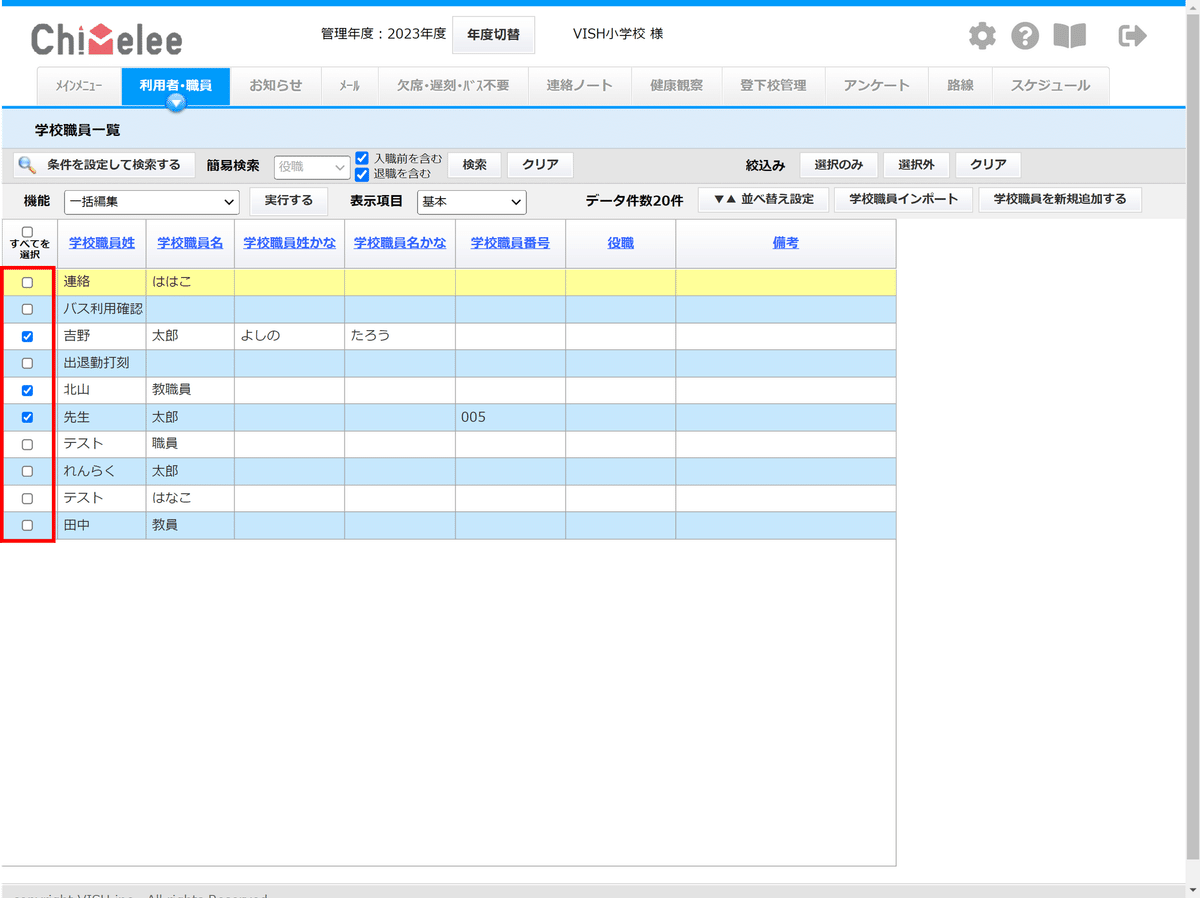Image resolution: width=1200 pixels, height=898 pixels.
Task: Check the 出退勤打刻 row checkbox
Action: coord(27,364)
